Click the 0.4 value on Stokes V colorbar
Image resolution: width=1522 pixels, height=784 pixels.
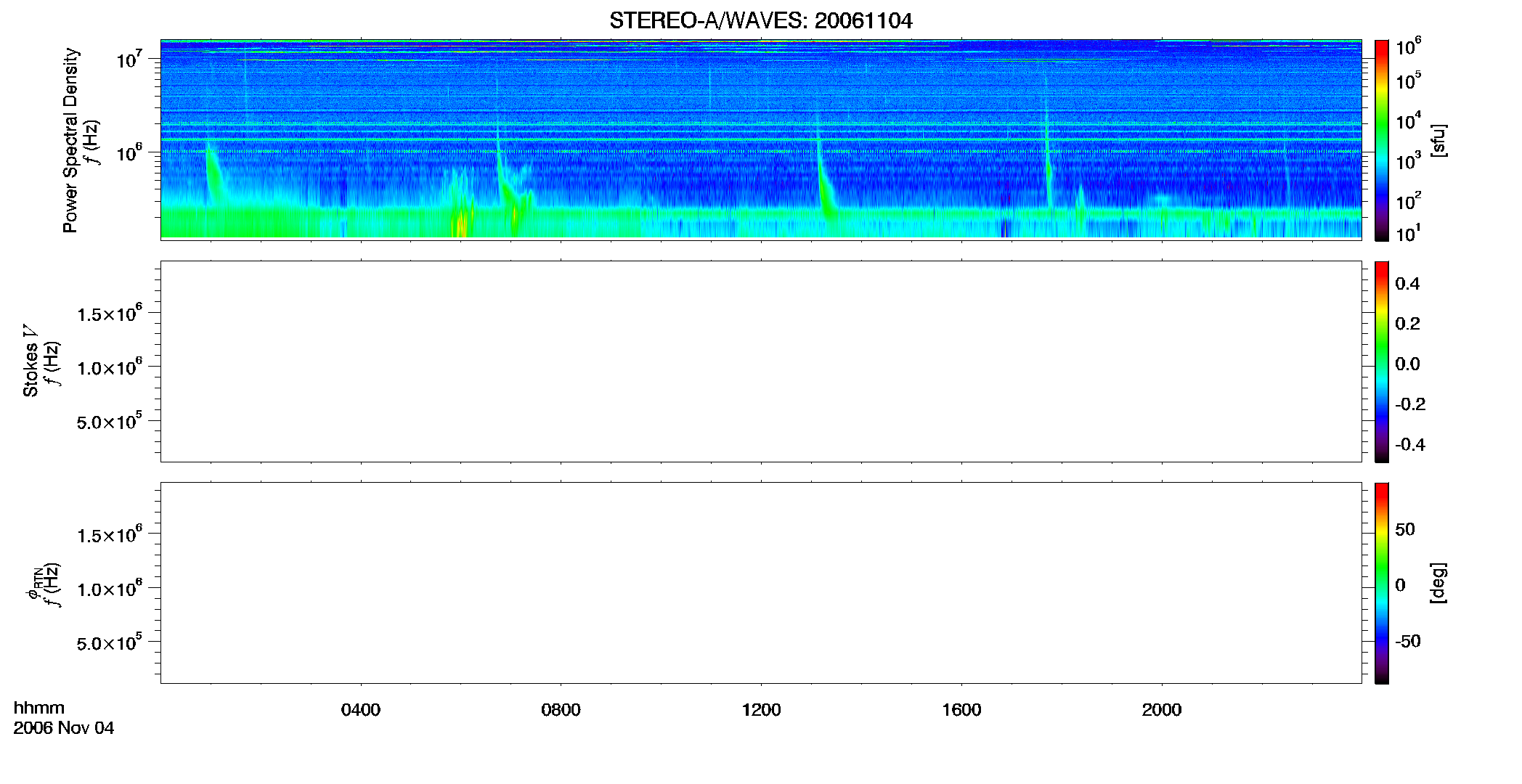[1407, 284]
